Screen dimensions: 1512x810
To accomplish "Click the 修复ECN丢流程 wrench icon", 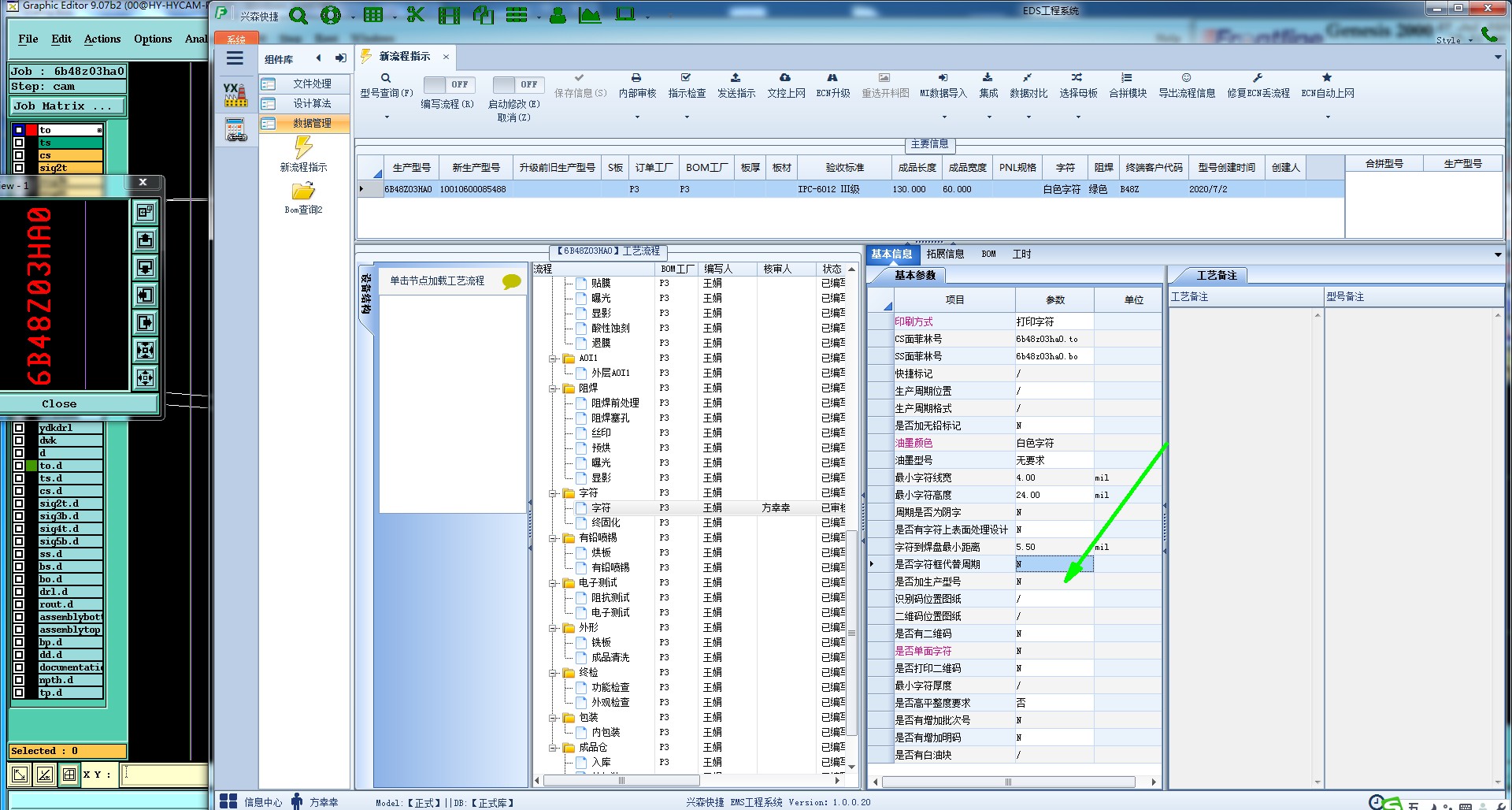I will [1258, 78].
